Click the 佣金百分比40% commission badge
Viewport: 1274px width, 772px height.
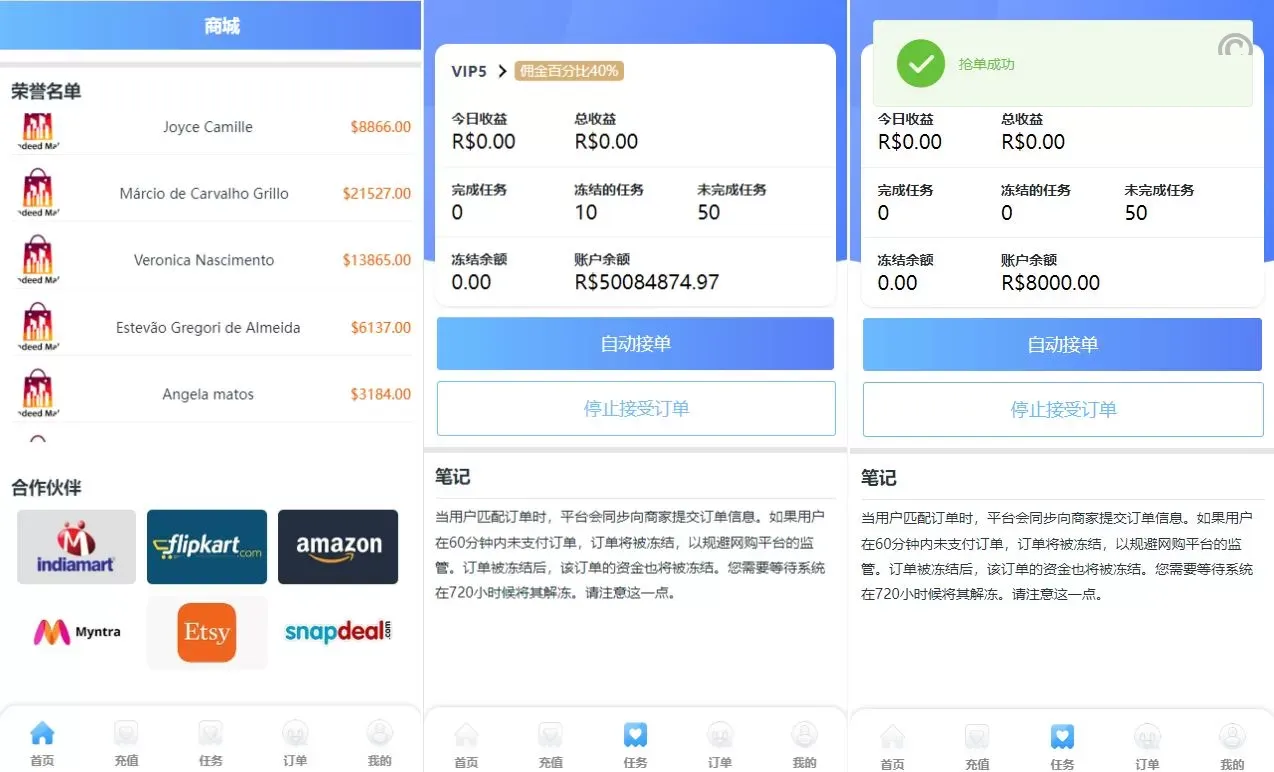(569, 71)
